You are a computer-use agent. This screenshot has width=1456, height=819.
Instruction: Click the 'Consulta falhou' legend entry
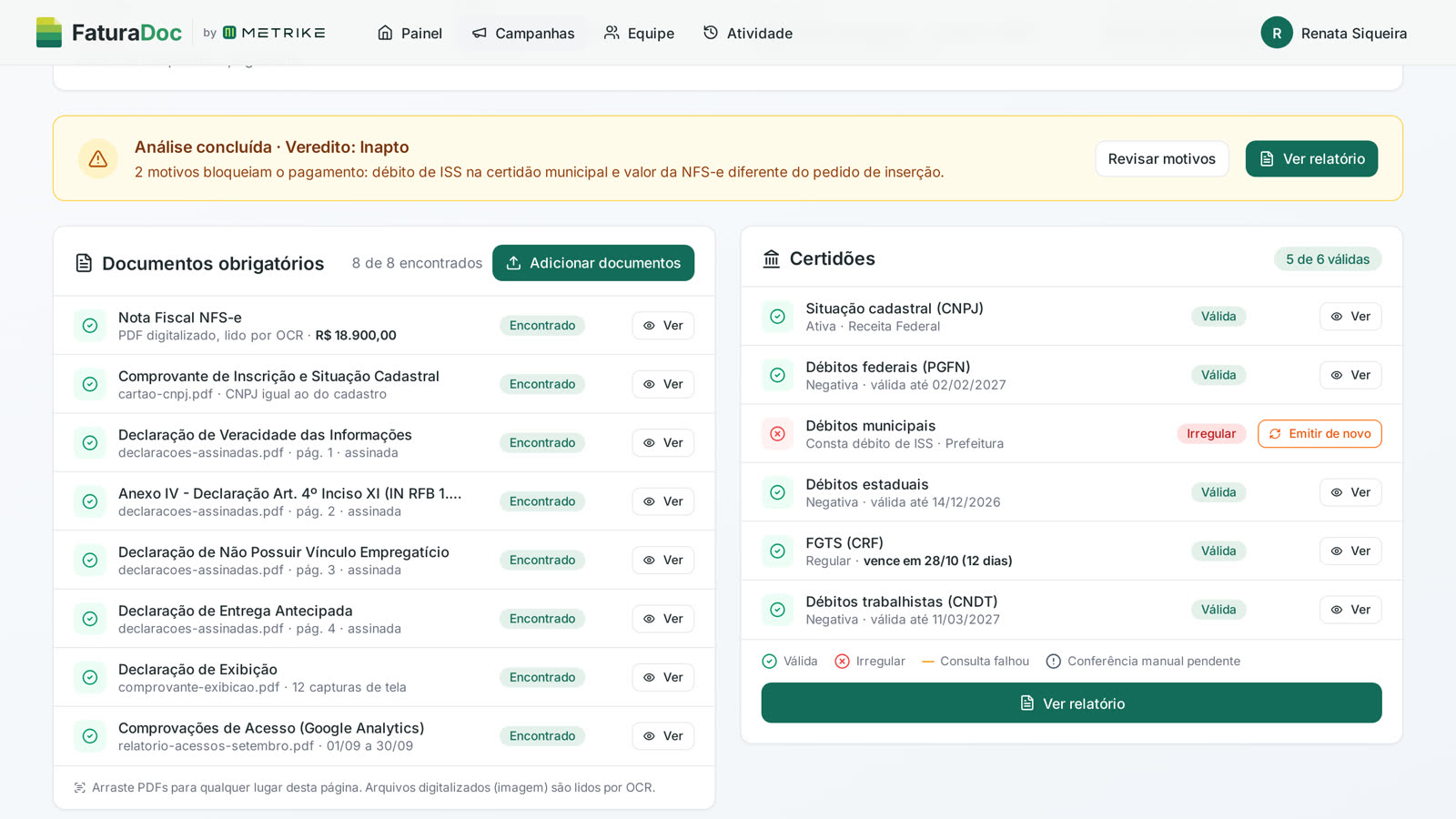[975, 662]
